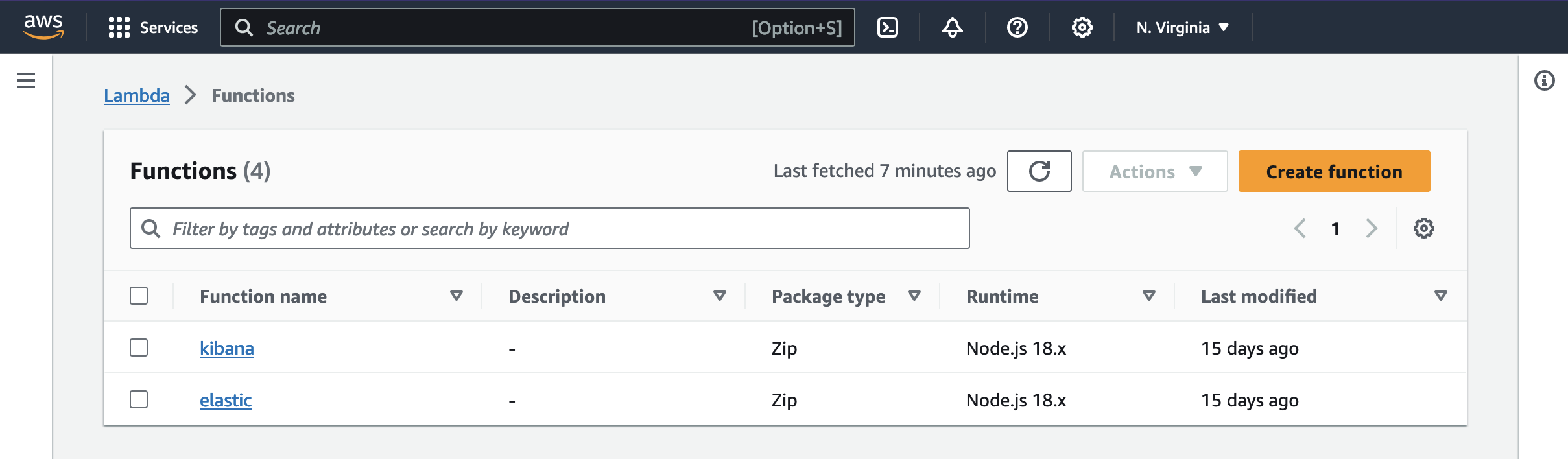This screenshot has height=459, width=1568.
Task: Open the help question mark icon
Action: click(x=1017, y=27)
